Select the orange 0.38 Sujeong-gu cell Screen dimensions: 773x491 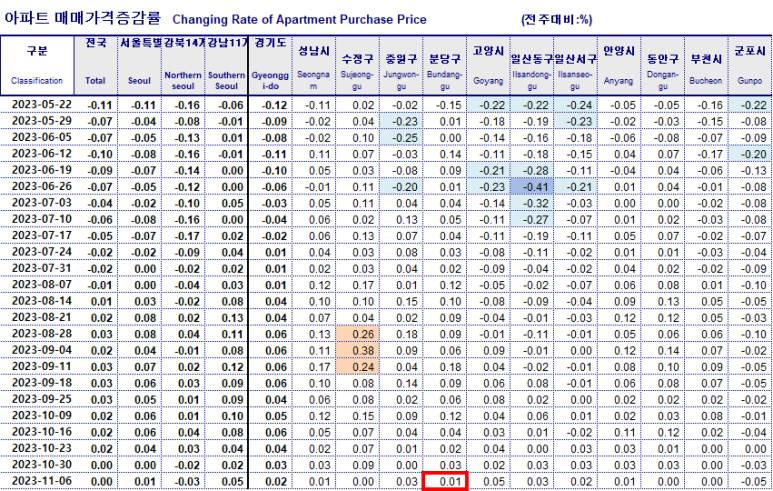[357, 351]
